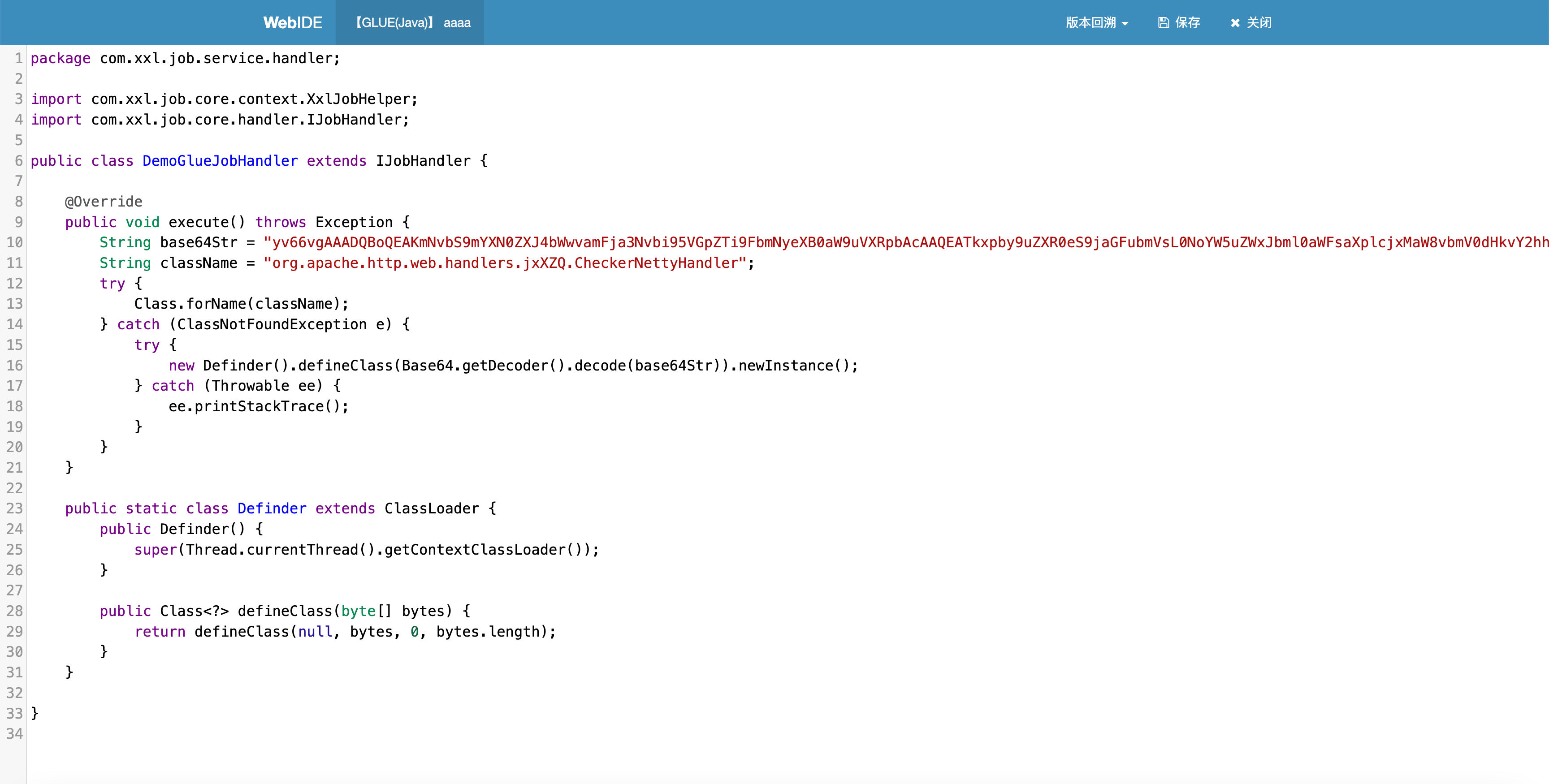Click the DemoGlueJobHandler class name

click(220, 161)
